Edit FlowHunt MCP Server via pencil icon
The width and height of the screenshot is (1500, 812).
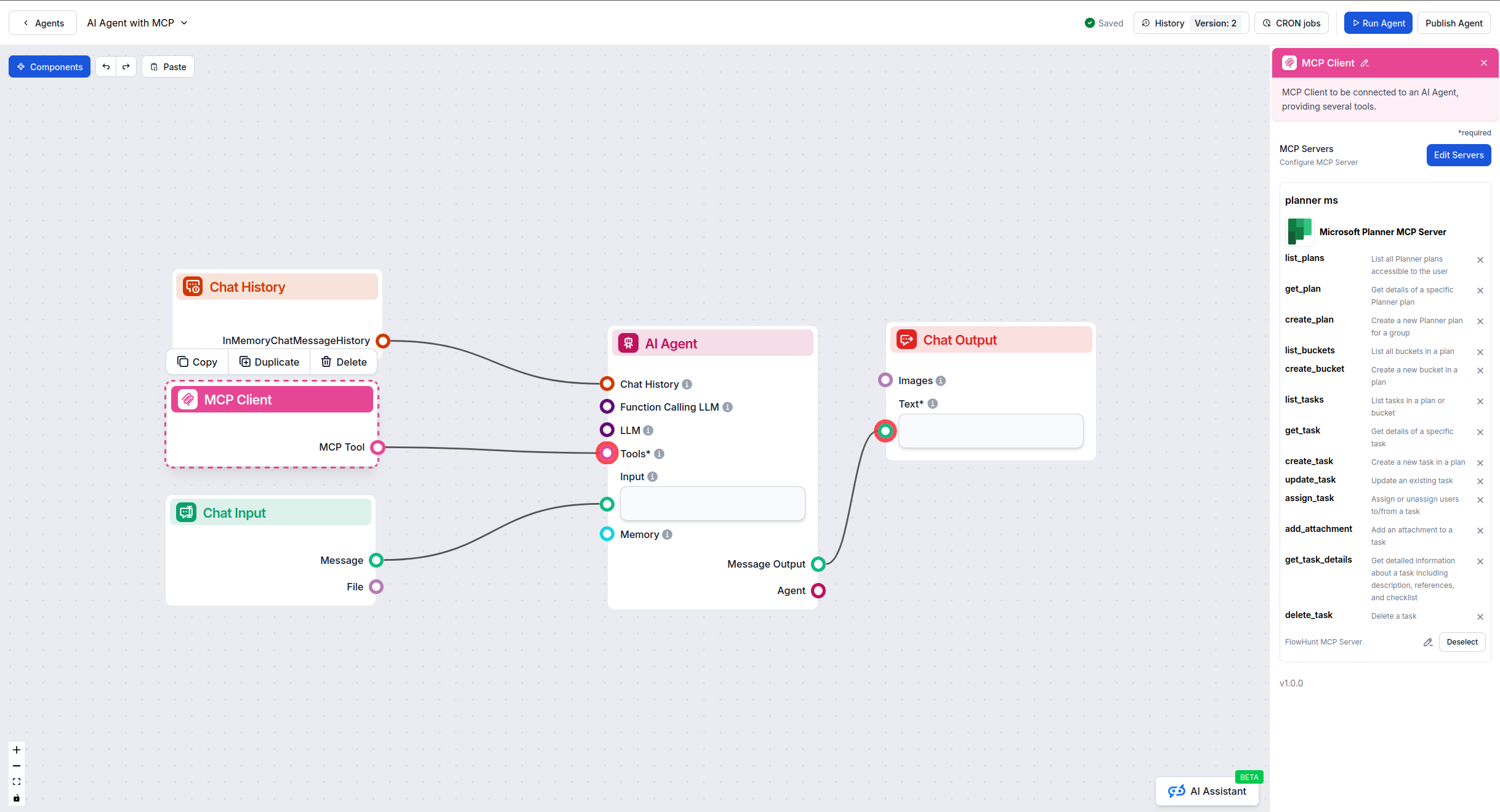[x=1428, y=642]
